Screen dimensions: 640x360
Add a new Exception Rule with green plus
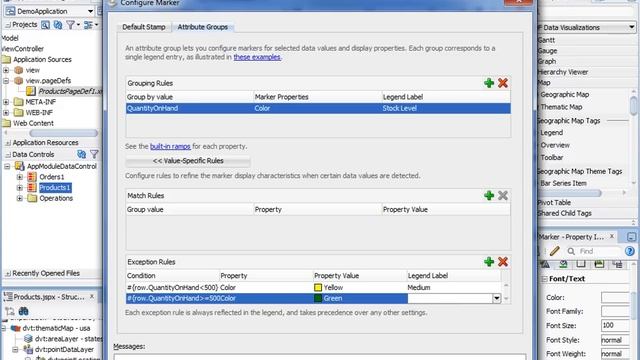point(489,262)
